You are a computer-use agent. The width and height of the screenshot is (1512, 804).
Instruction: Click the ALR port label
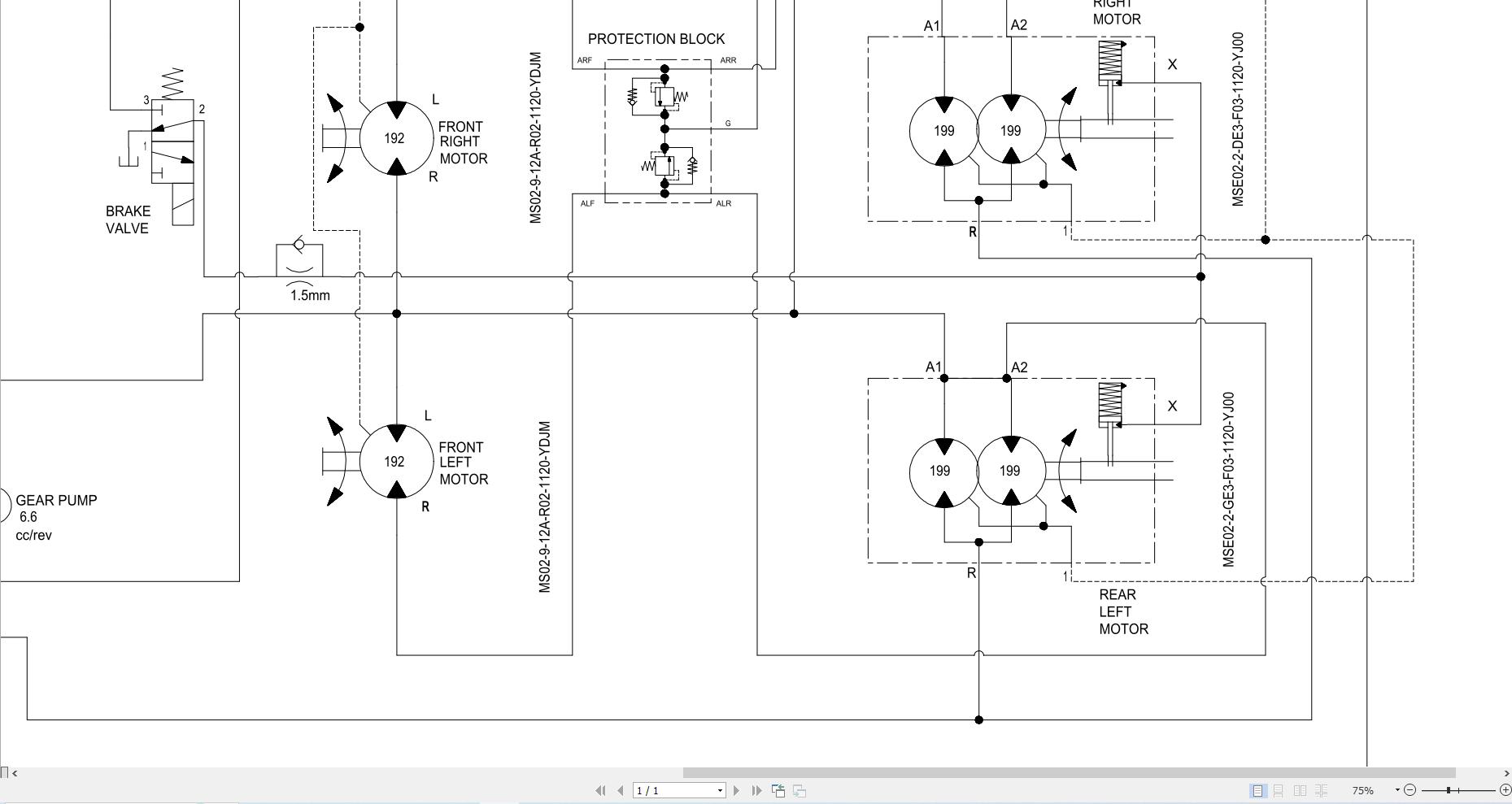724,203
